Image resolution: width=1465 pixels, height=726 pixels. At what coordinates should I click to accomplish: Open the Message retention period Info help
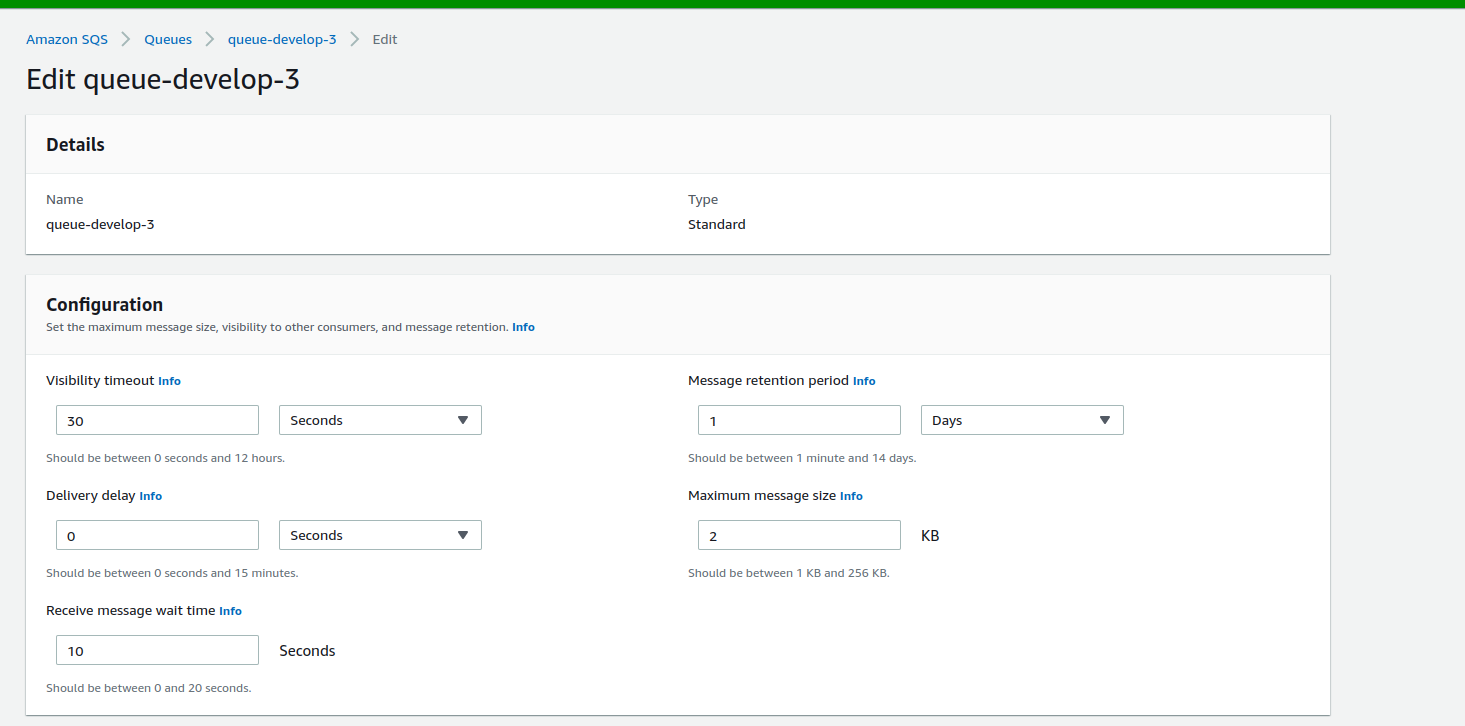pos(864,381)
